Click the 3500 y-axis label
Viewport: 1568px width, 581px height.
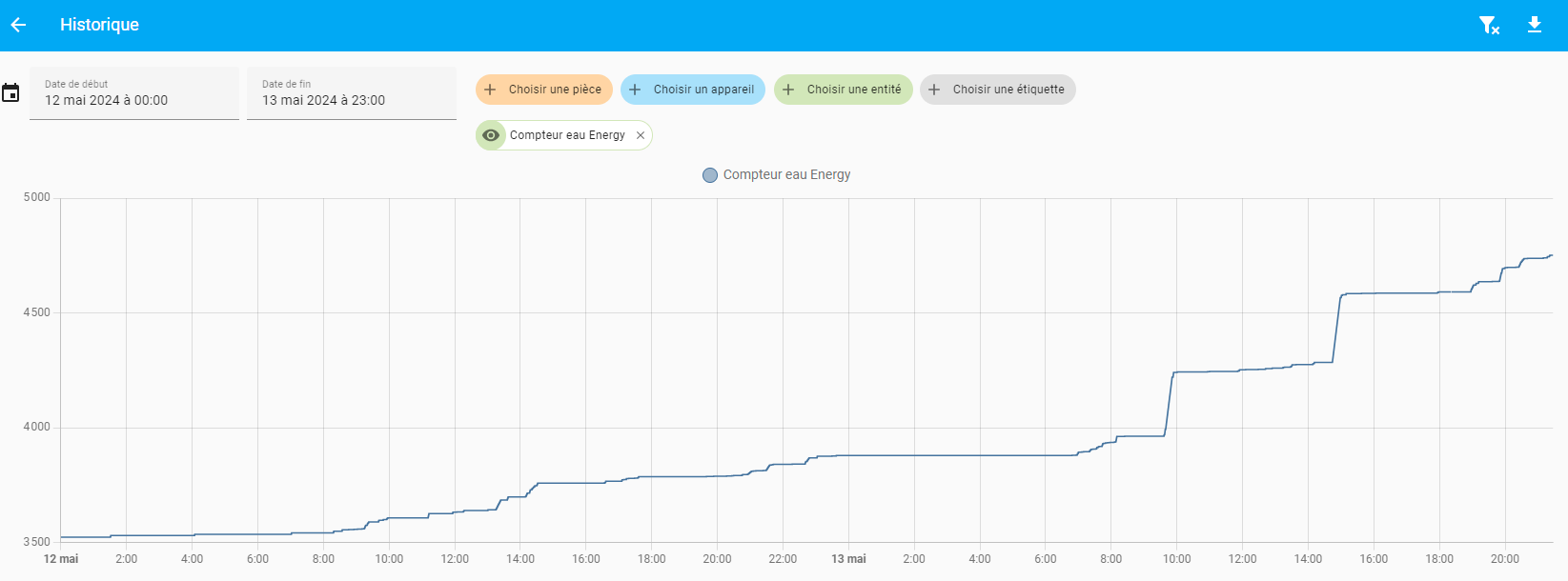point(37,542)
